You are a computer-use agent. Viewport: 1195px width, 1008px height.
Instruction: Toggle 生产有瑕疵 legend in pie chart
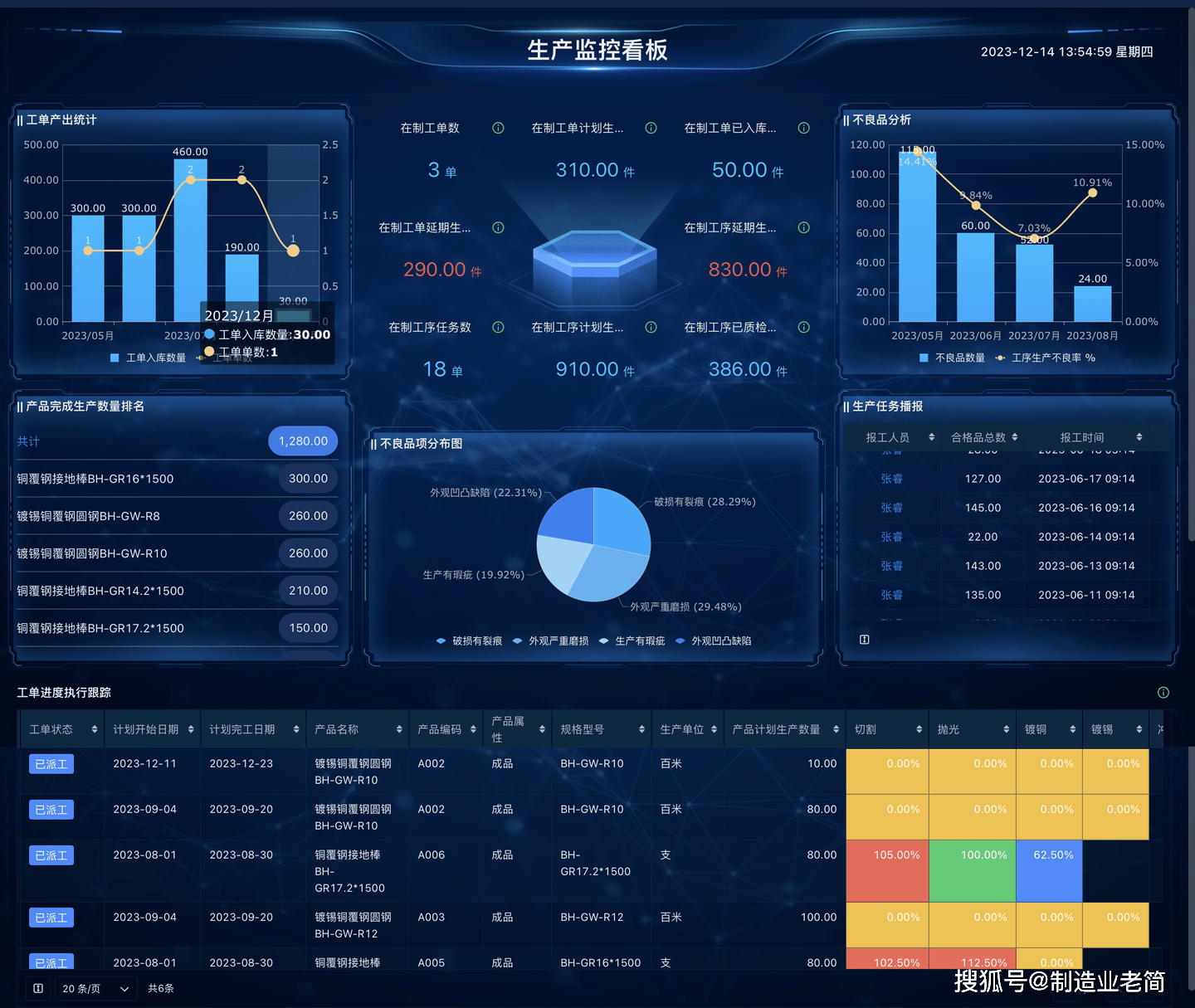coord(632,640)
